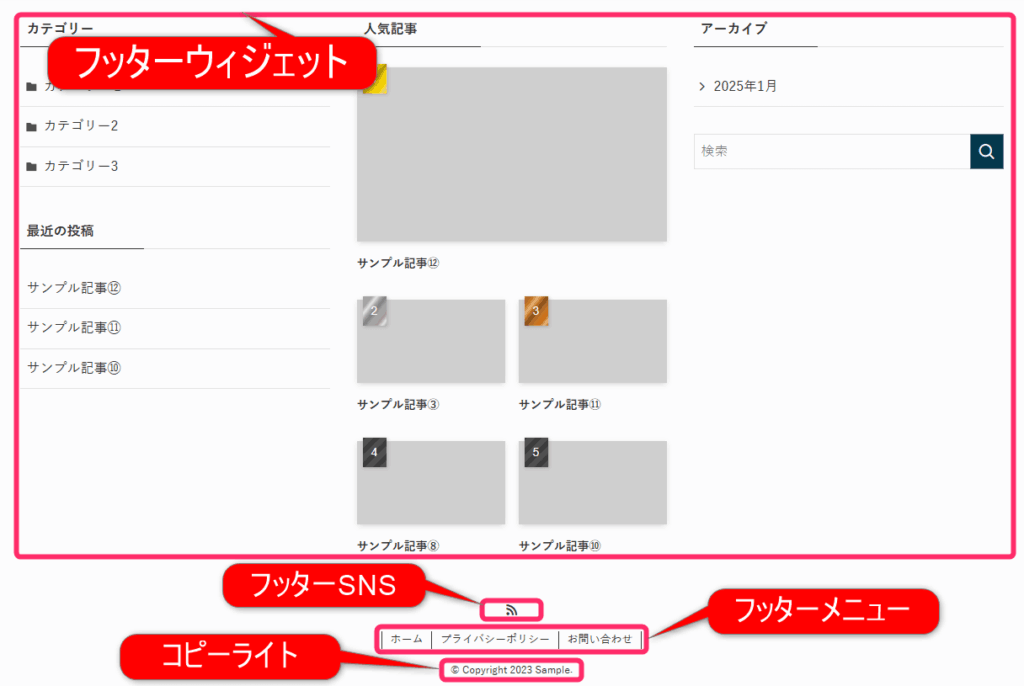1024x686 pixels.
Task: Open recent post サンプル記事⑪ in 最近の投稿
Action: coord(74,327)
